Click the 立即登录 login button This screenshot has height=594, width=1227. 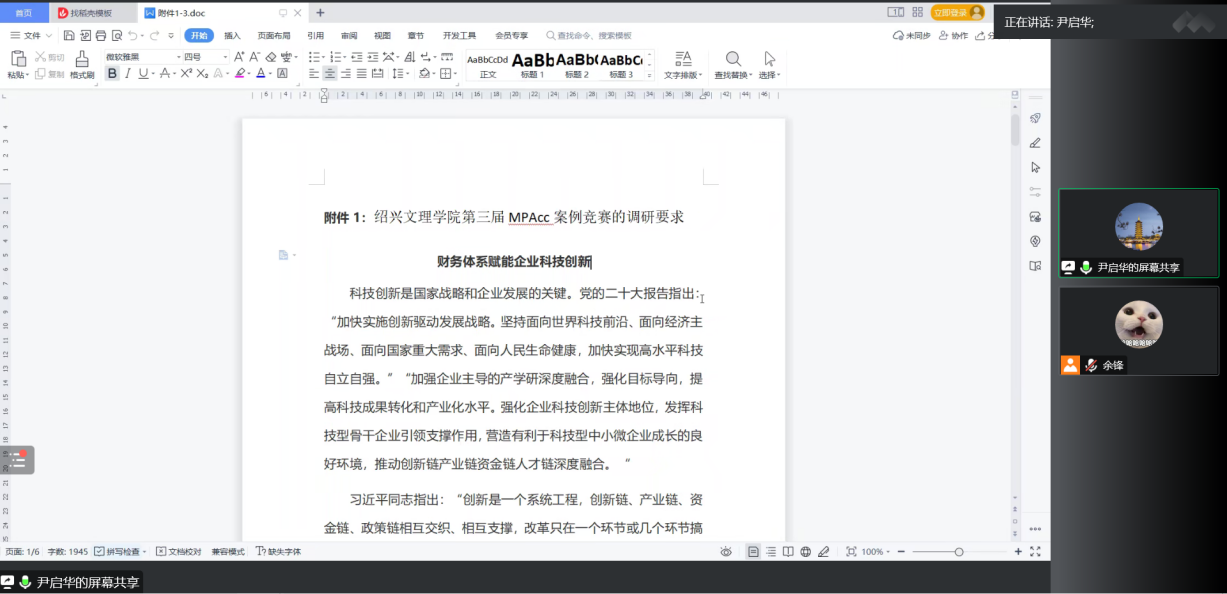click(x=958, y=12)
